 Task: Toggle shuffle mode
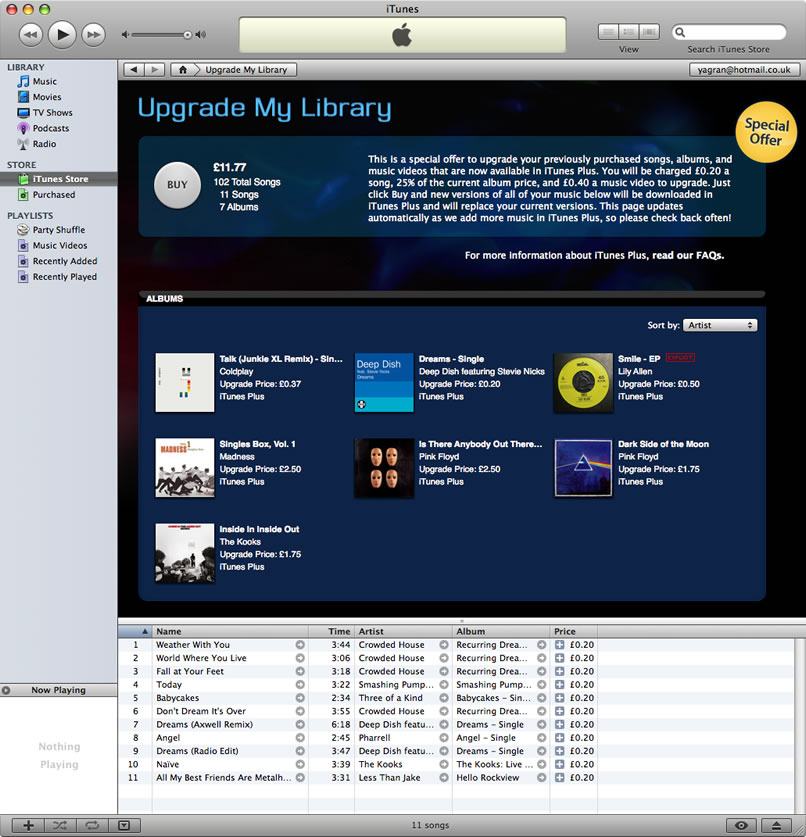coord(60,825)
